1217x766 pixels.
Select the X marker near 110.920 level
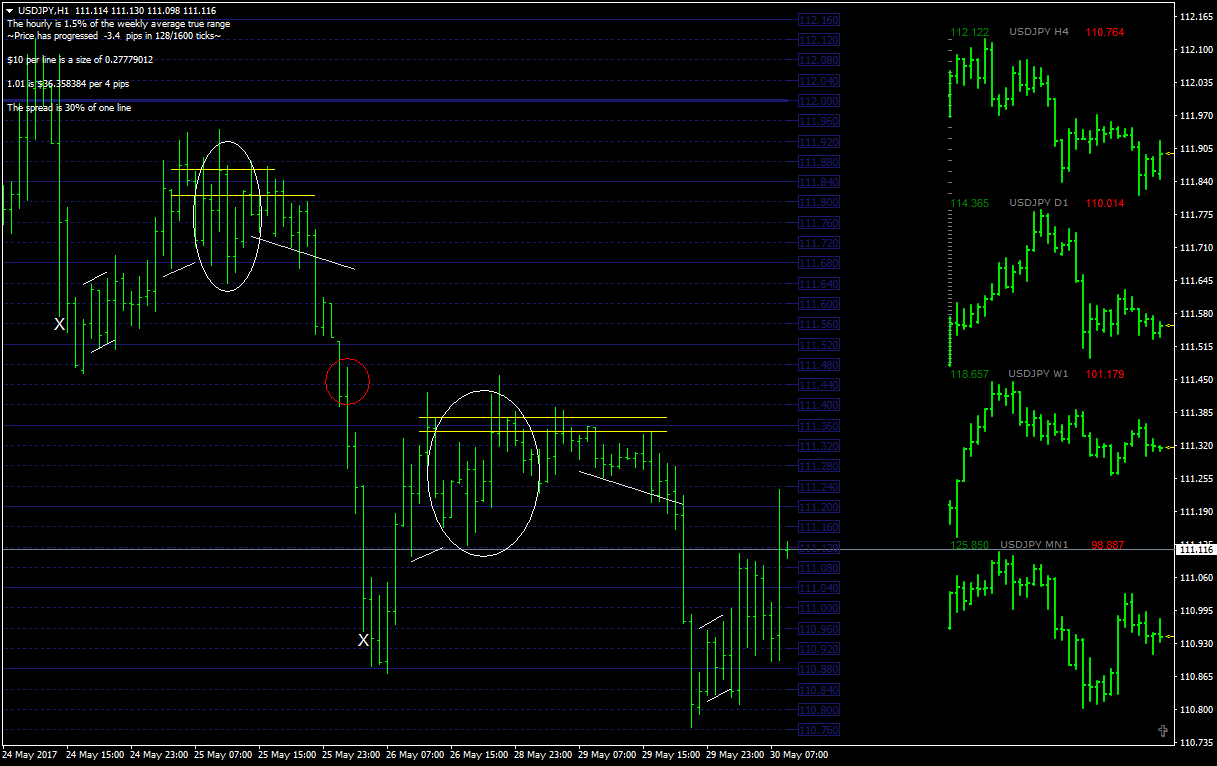coord(364,640)
